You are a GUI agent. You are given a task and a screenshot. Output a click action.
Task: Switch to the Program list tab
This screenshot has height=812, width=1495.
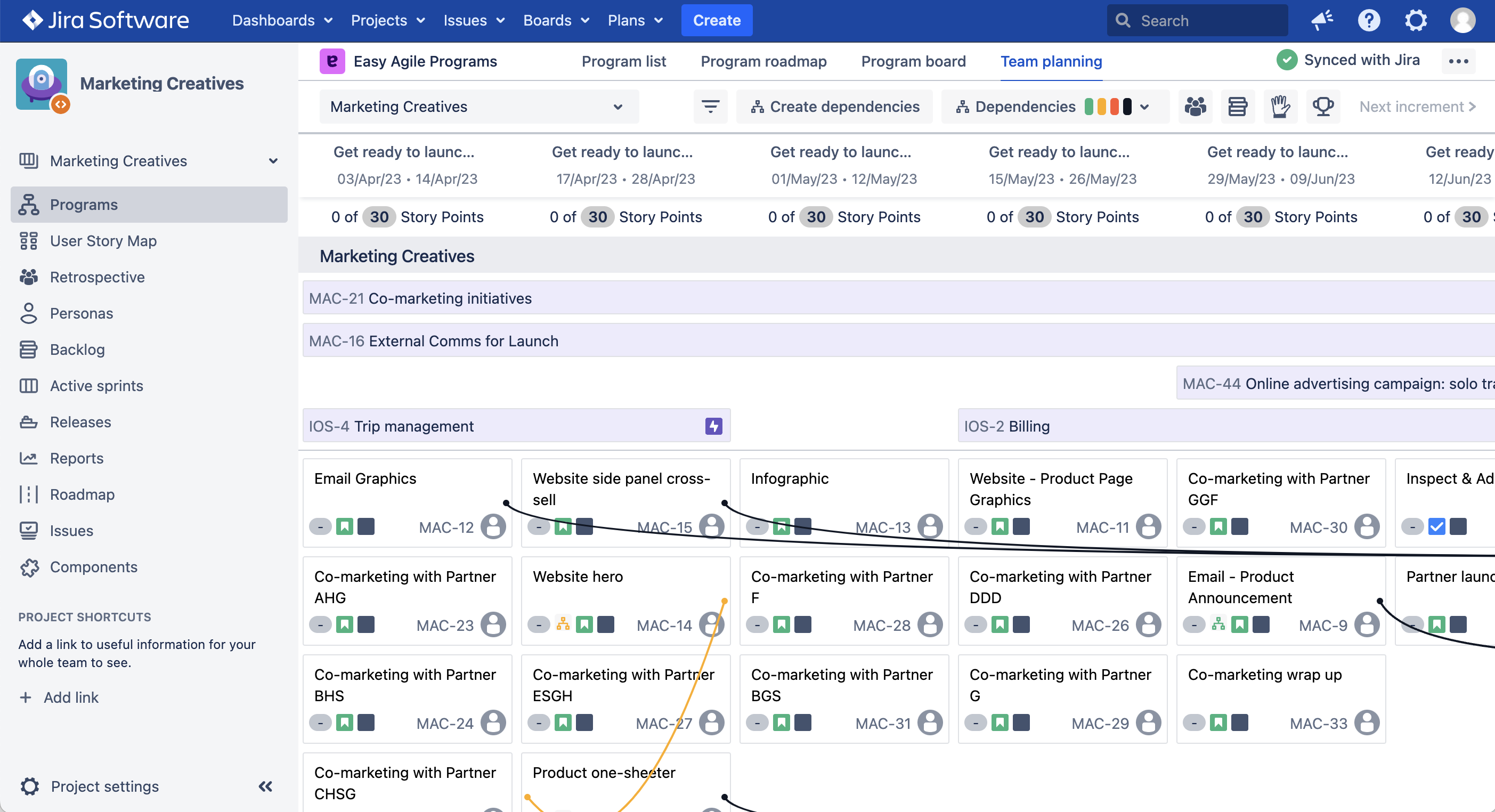(623, 61)
